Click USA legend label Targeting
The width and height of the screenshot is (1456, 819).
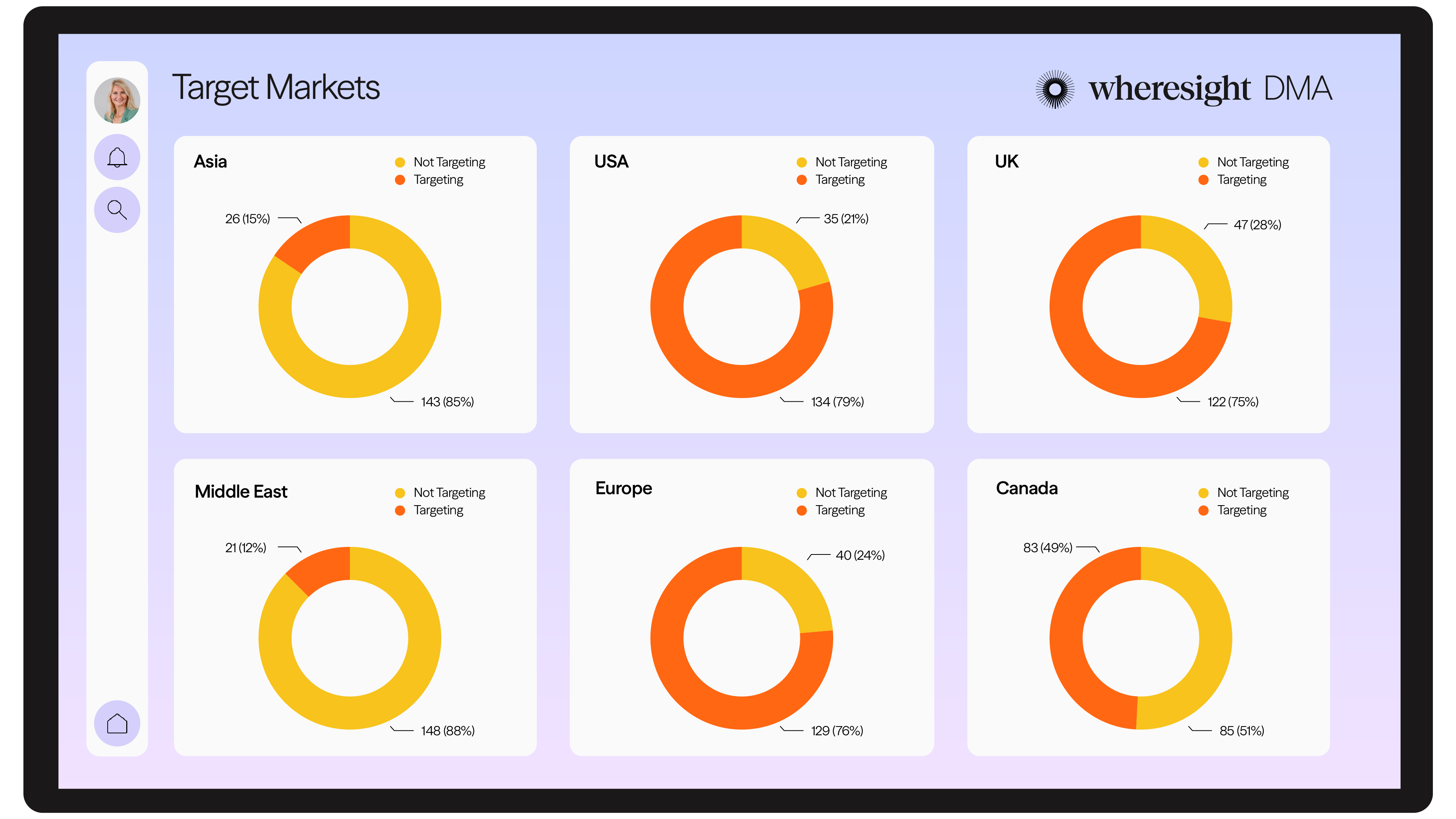(x=840, y=180)
